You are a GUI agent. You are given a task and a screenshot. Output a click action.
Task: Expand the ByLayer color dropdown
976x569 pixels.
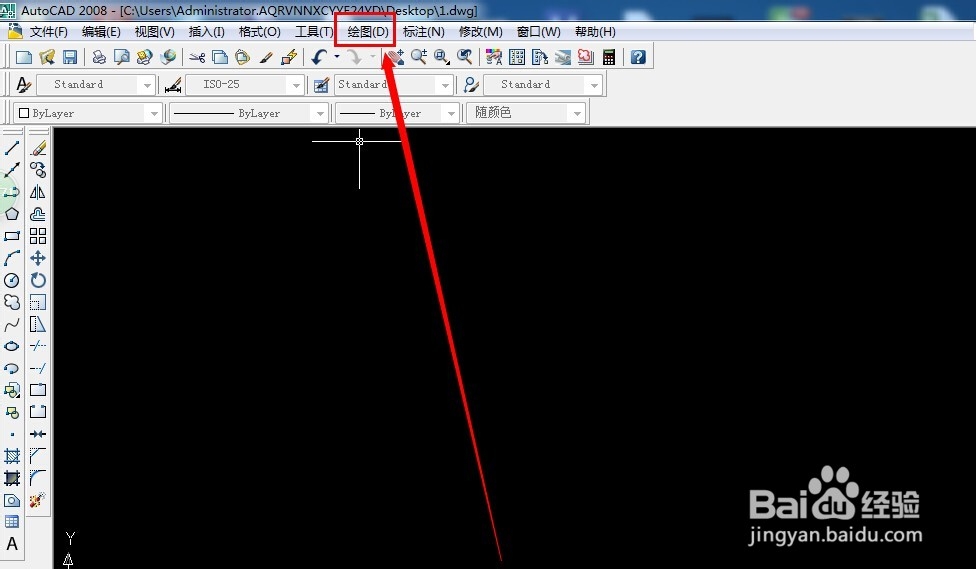click(x=154, y=113)
